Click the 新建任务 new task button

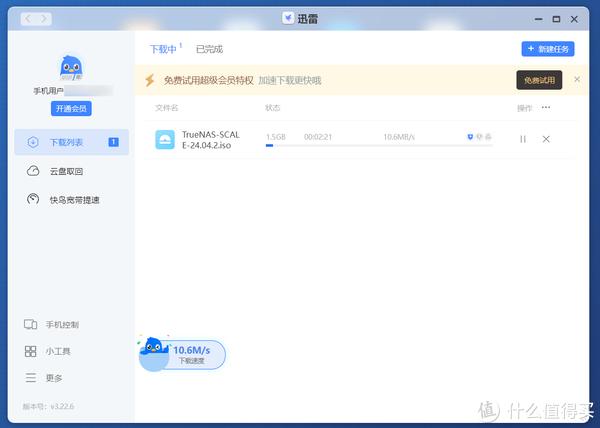click(548, 49)
